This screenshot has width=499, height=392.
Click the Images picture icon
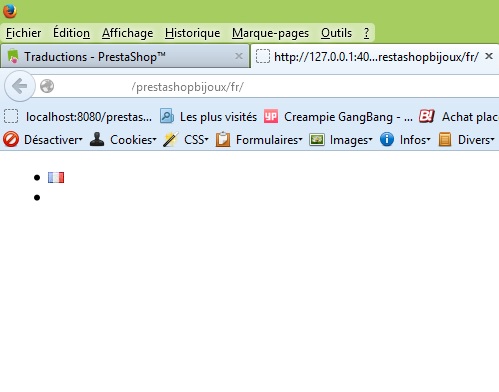click(317, 140)
